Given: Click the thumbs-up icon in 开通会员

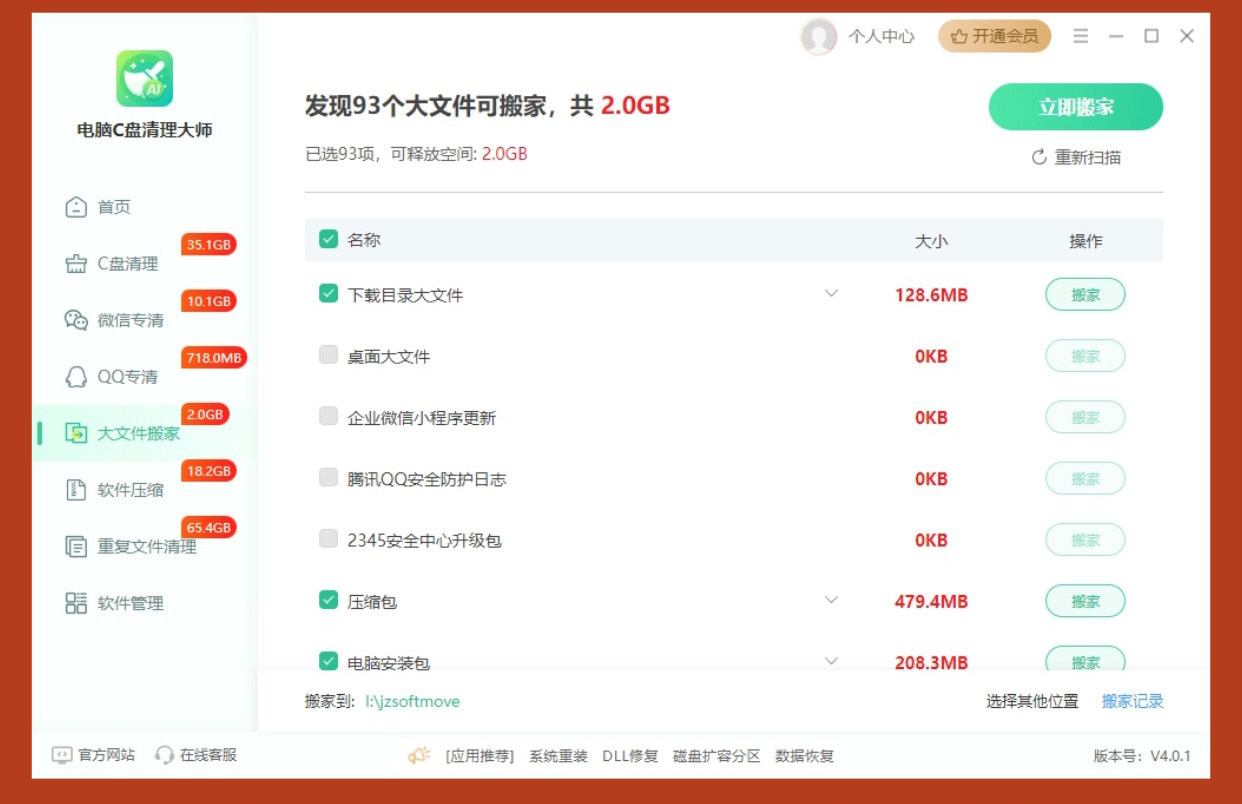Looking at the screenshot, I should [x=959, y=37].
